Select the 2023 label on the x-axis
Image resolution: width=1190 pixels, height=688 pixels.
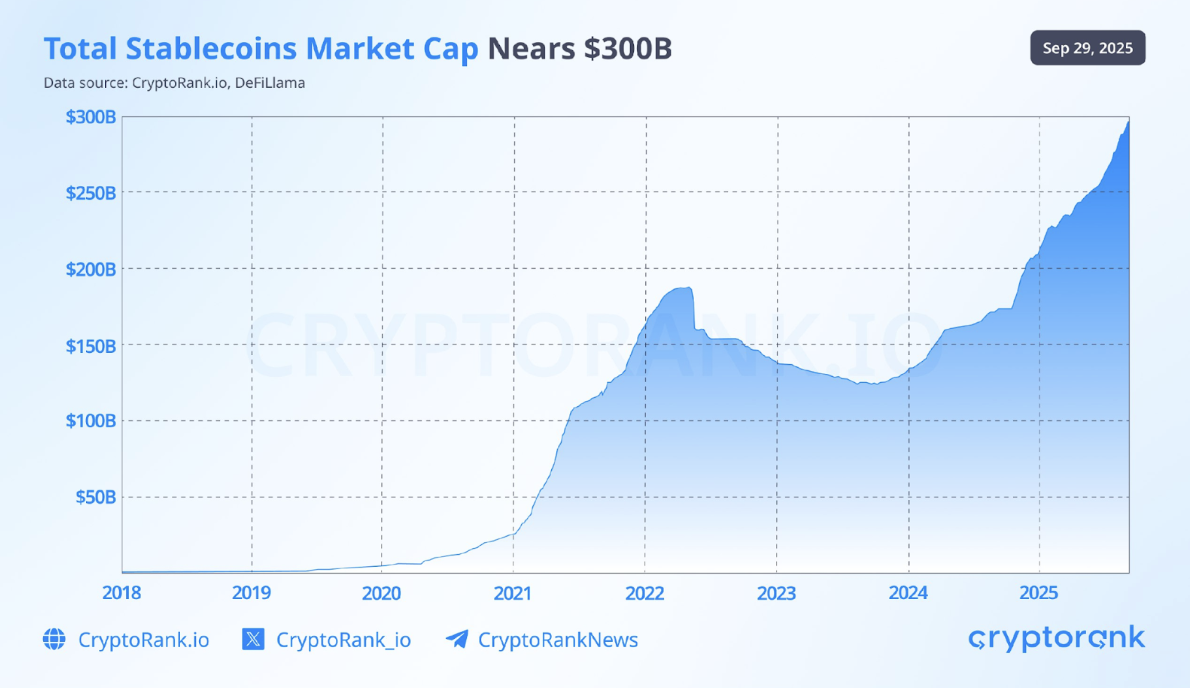(776, 592)
